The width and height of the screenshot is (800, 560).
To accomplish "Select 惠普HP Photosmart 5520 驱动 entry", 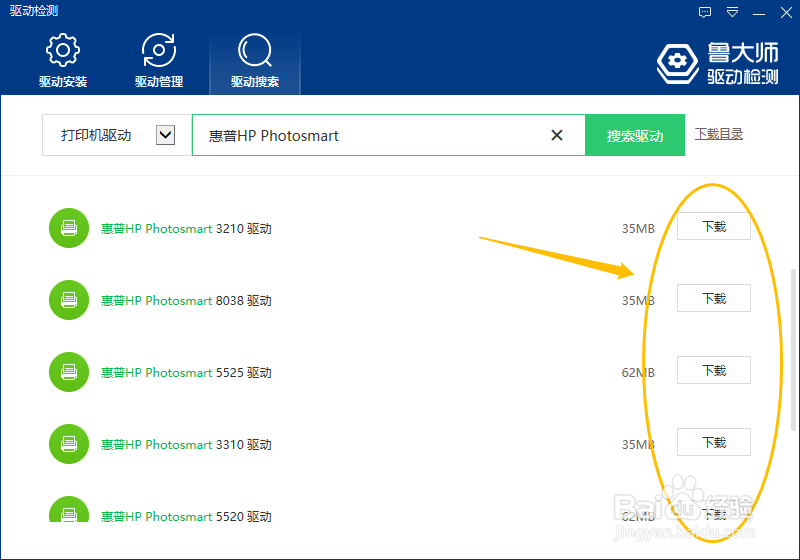I will coord(186,516).
